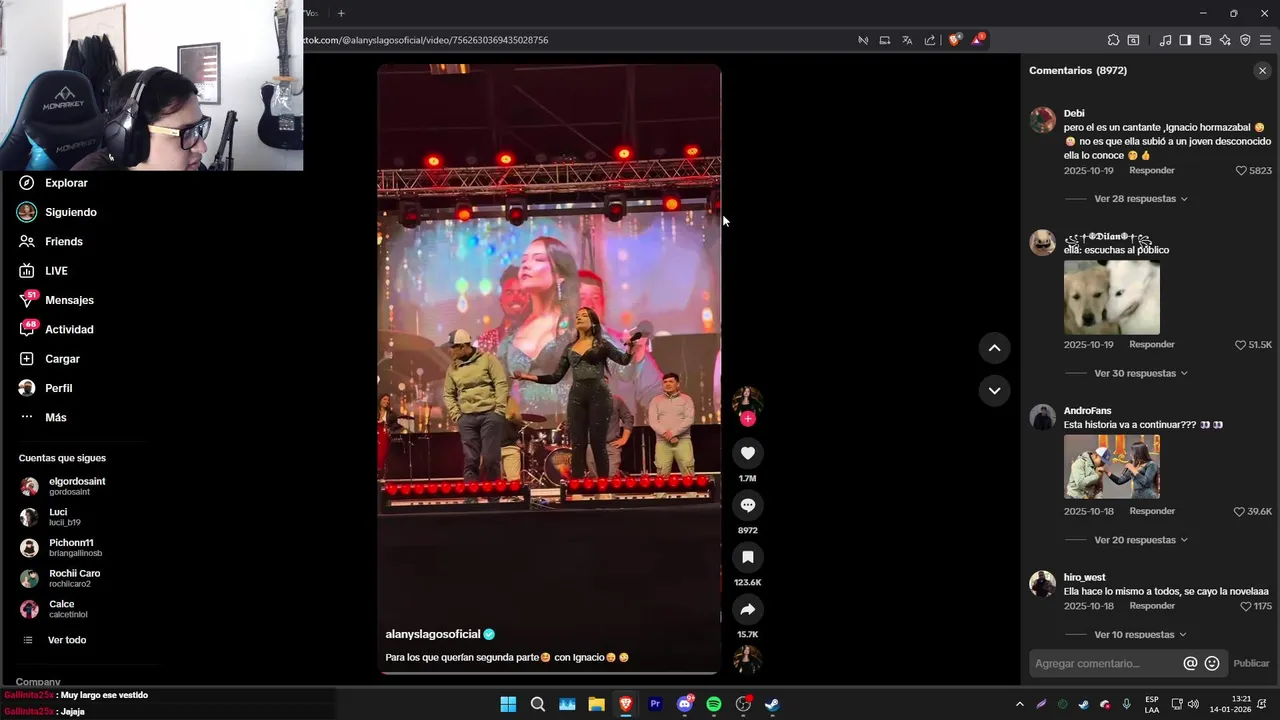This screenshot has height=720, width=1280.
Task: Reply to hiro_west's comment via Responder
Action: [x=1152, y=606]
